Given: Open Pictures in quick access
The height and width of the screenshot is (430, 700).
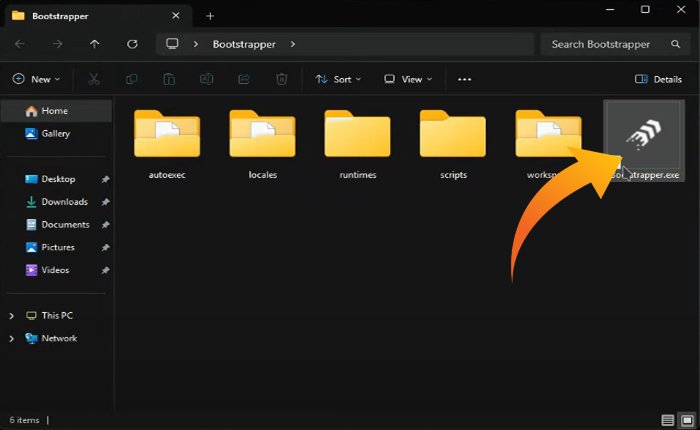Looking at the screenshot, I should [56, 247].
